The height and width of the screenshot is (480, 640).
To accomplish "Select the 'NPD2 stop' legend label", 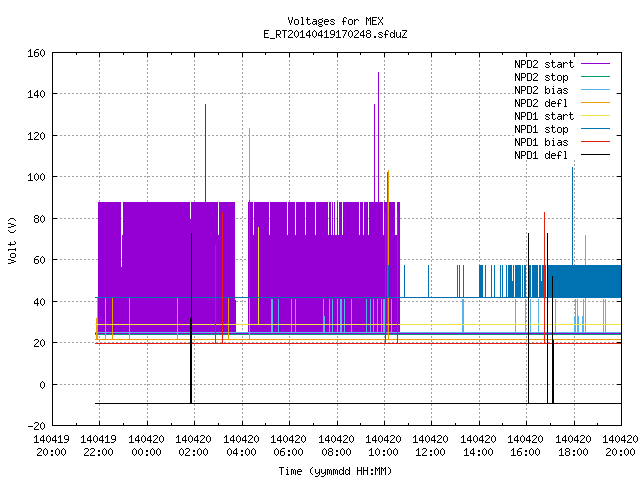I will (541, 77).
